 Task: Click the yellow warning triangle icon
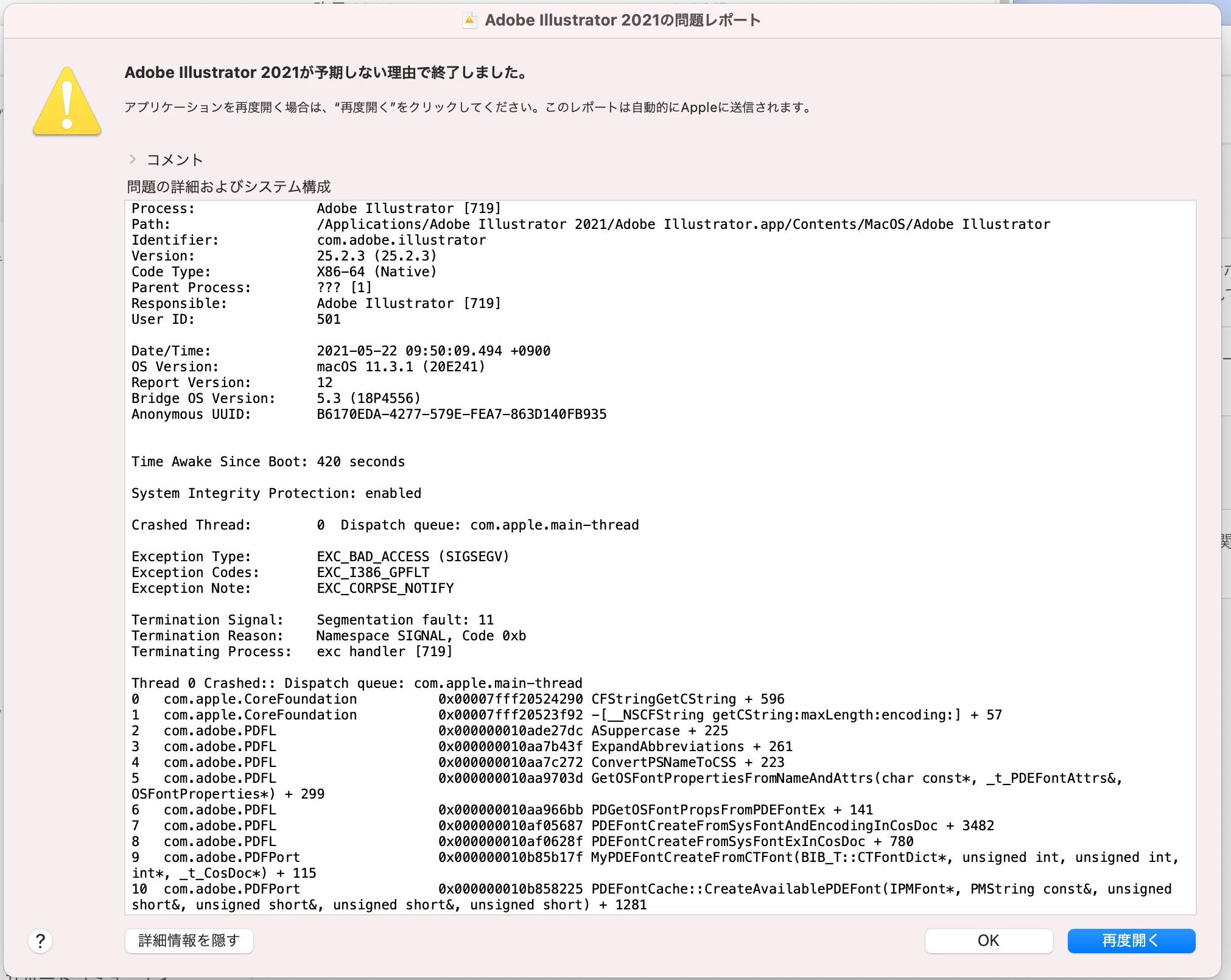click(67, 102)
